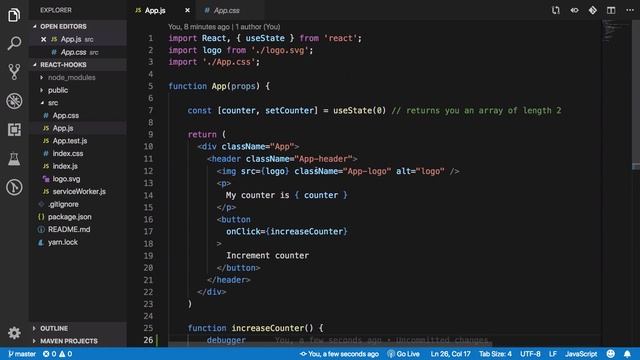The image size is (640, 360).
Task: Split the editor with the split icon
Action: (611, 10)
